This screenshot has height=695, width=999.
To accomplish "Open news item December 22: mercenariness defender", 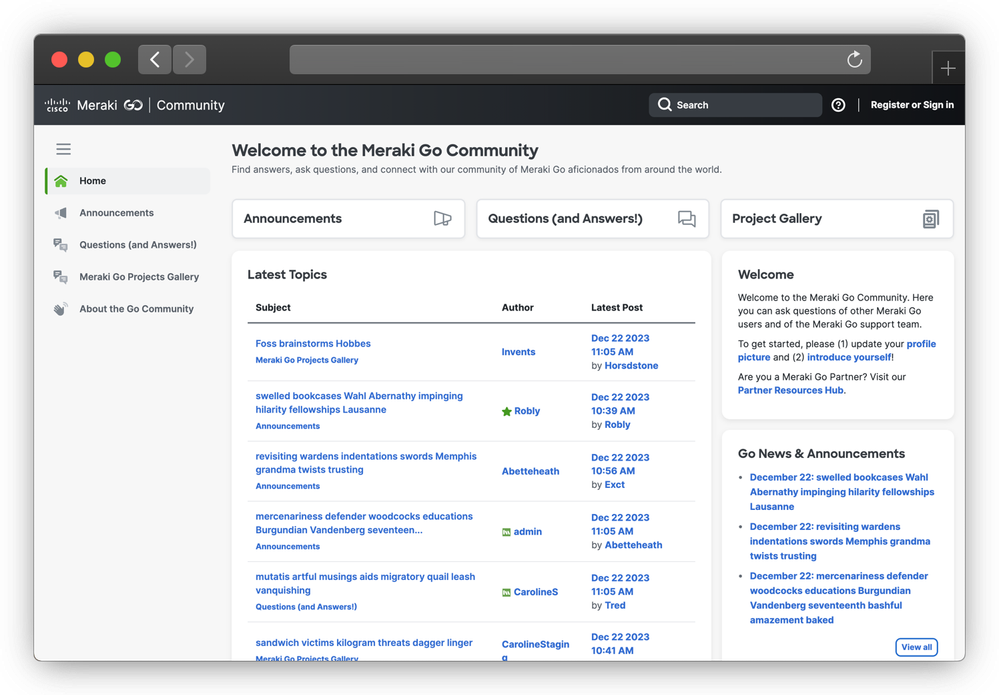I will click(838, 598).
